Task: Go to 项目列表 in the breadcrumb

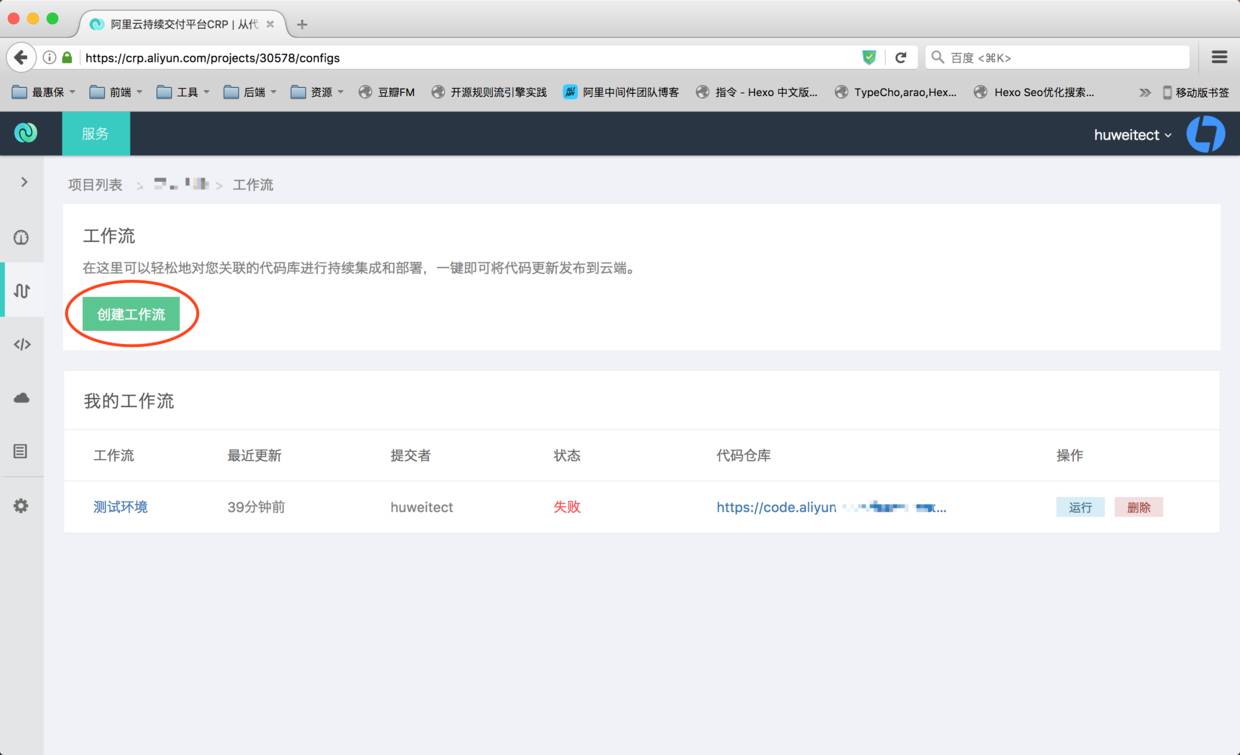Action: (95, 185)
